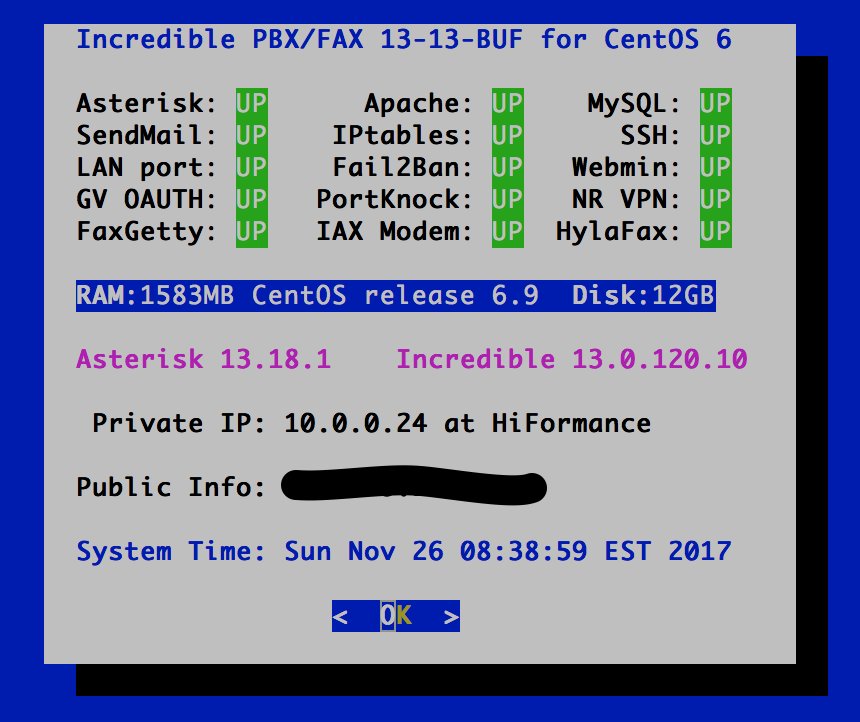Click the UP status next to Fail2Ban
The image size is (860, 722).
point(508,167)
